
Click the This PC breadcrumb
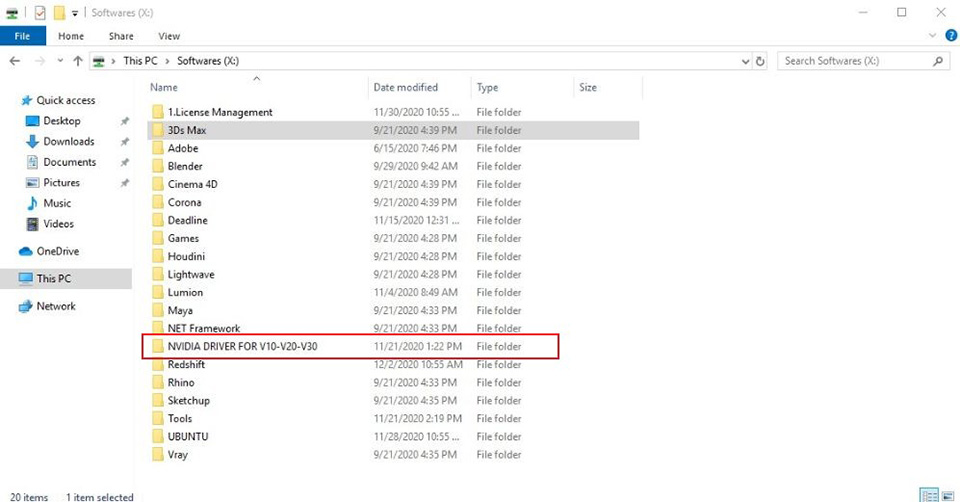(140, 61)
